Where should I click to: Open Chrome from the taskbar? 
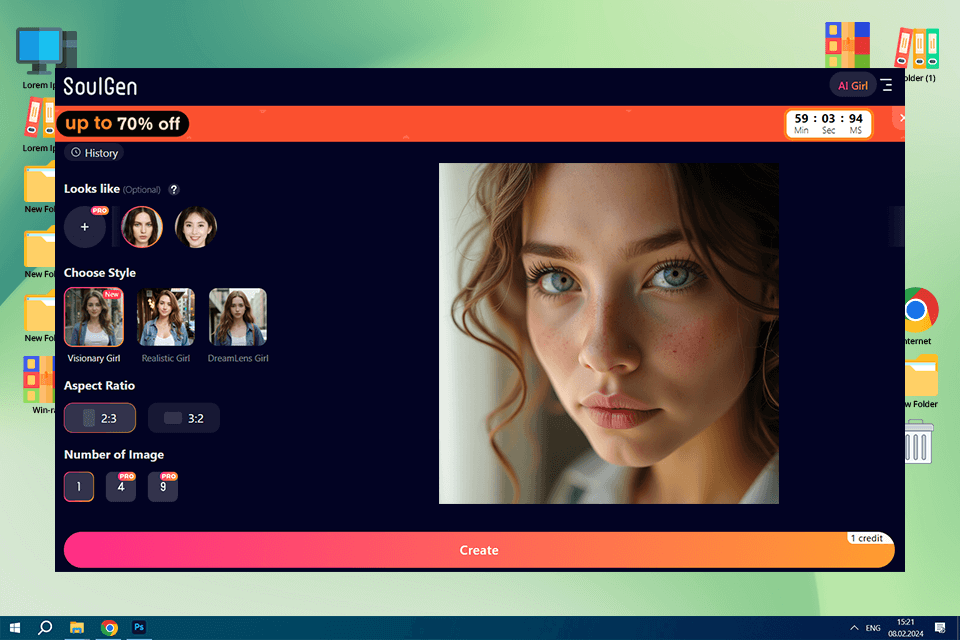(x=109, y=628)
